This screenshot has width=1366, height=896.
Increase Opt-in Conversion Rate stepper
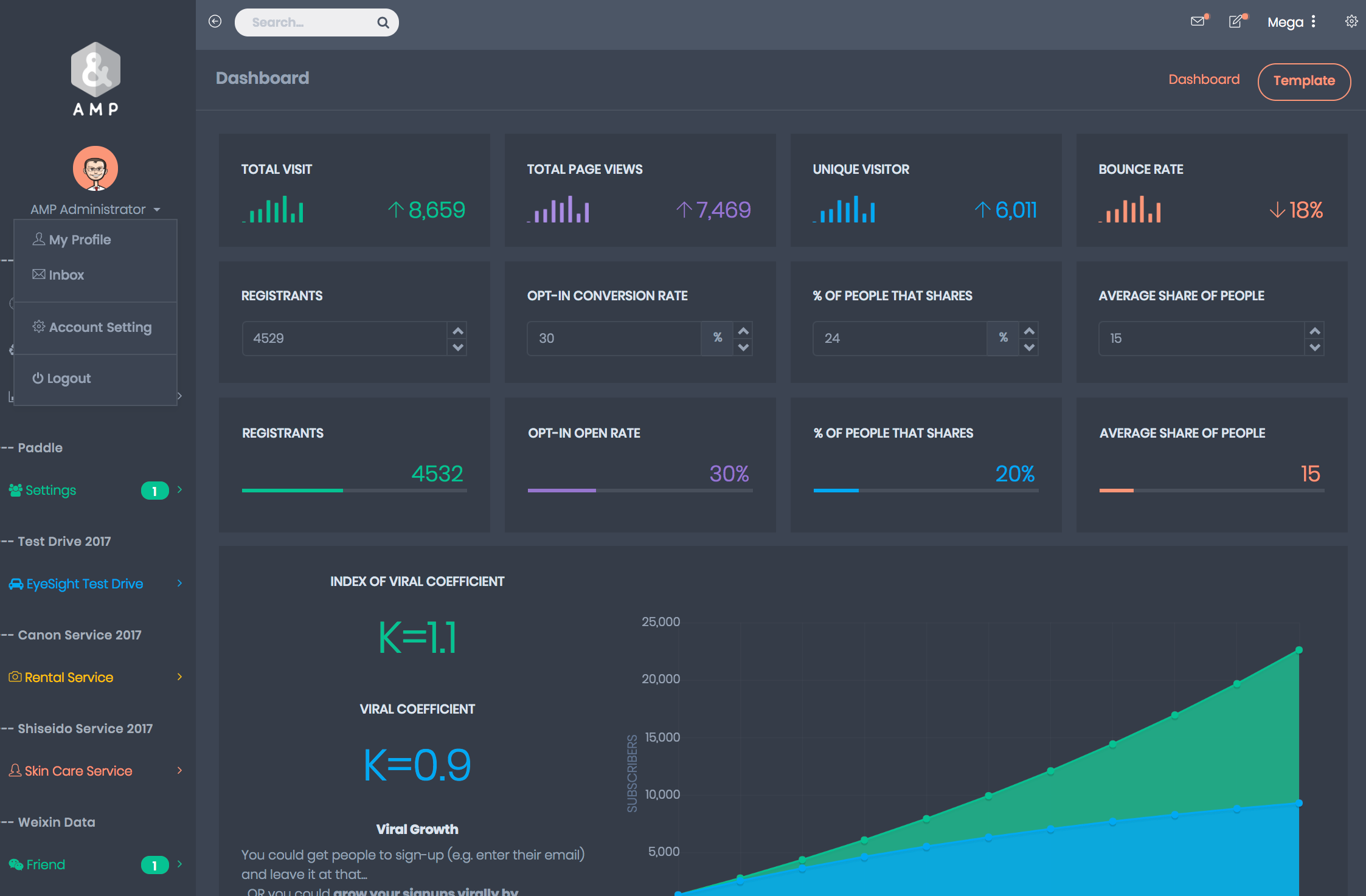pos(743,331)
